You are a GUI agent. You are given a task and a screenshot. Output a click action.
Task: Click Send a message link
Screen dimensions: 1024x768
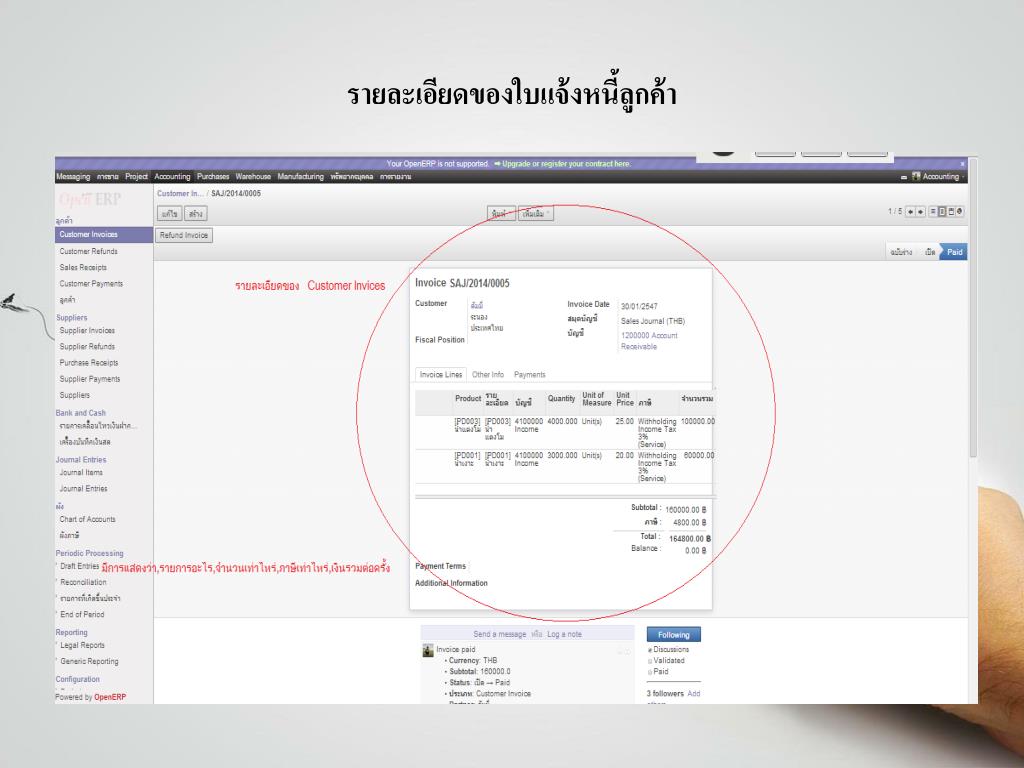pyautogui.click(x=500, y=634)
